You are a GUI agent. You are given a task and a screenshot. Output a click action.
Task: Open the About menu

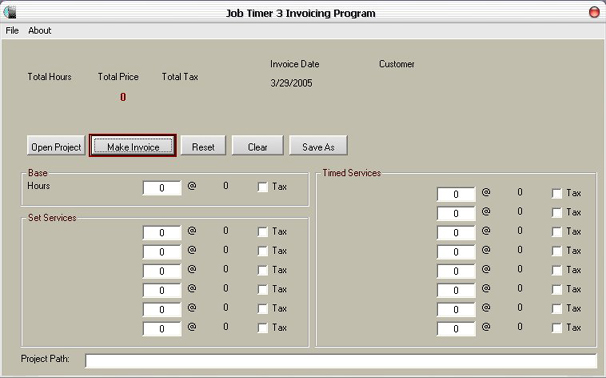click(x=39, y=31)
